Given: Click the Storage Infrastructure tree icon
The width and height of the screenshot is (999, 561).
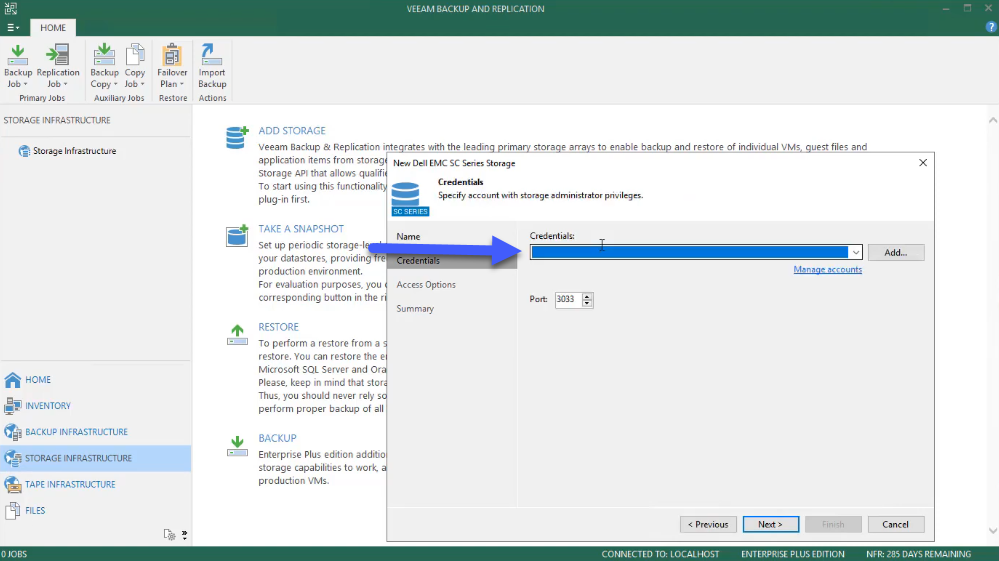Looking at the screenshot, I should (x=24, y=151).
